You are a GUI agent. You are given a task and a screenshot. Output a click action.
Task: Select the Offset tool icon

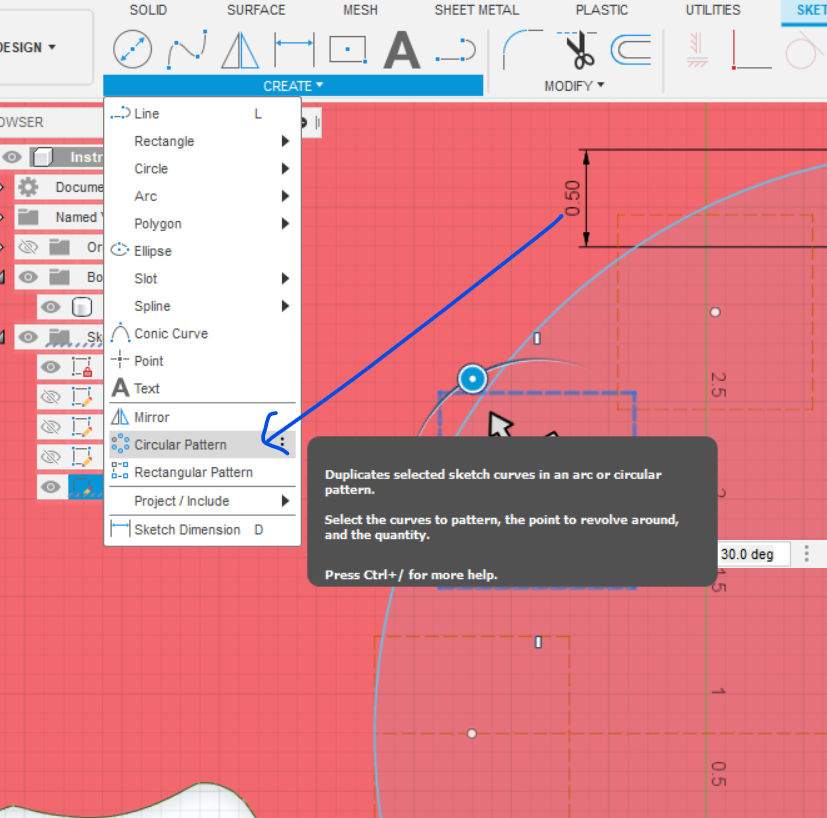pyautogui.click(x=631, y=50)
